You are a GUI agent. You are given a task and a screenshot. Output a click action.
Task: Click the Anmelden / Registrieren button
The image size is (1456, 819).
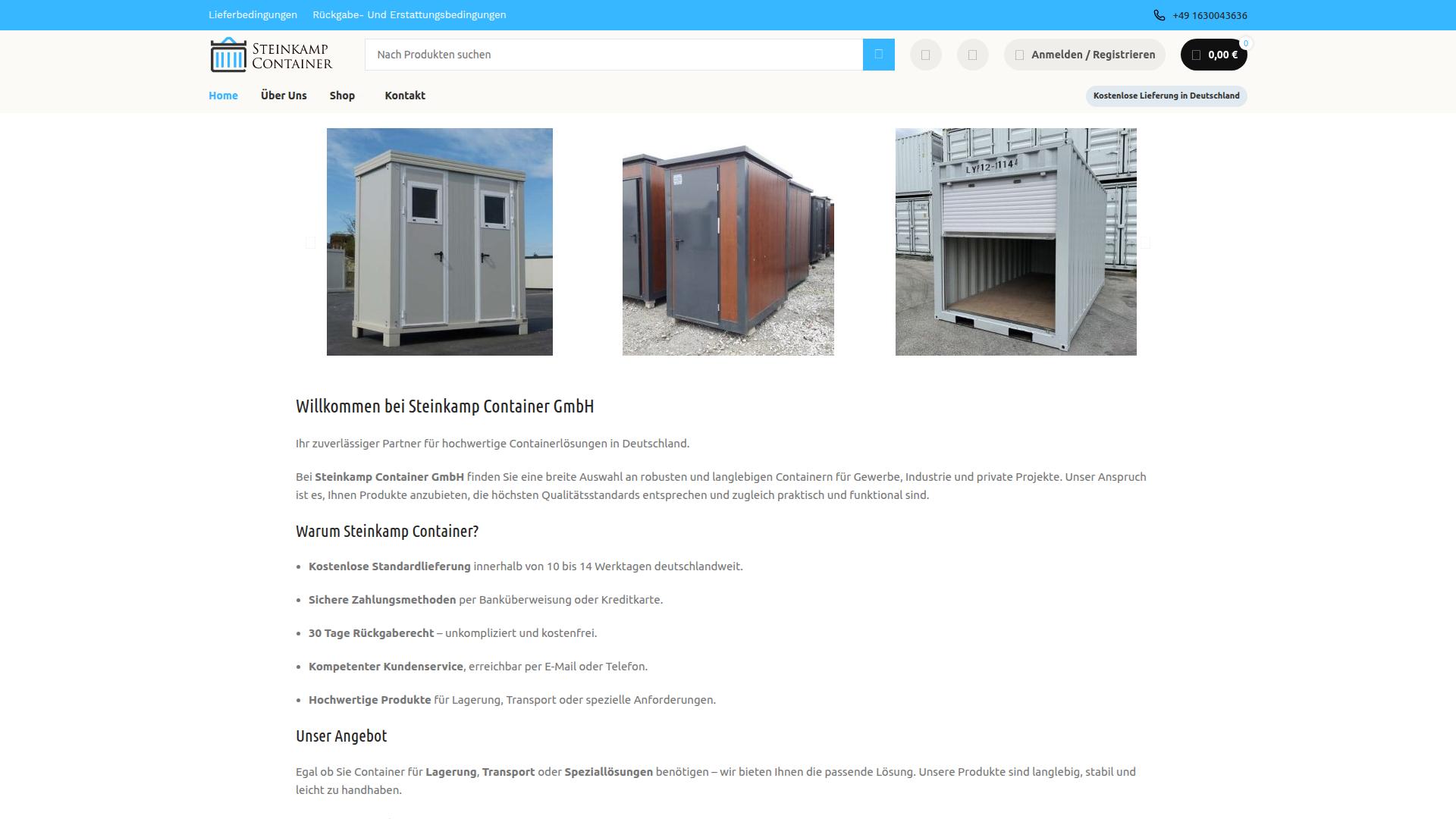coord(1084,55)
